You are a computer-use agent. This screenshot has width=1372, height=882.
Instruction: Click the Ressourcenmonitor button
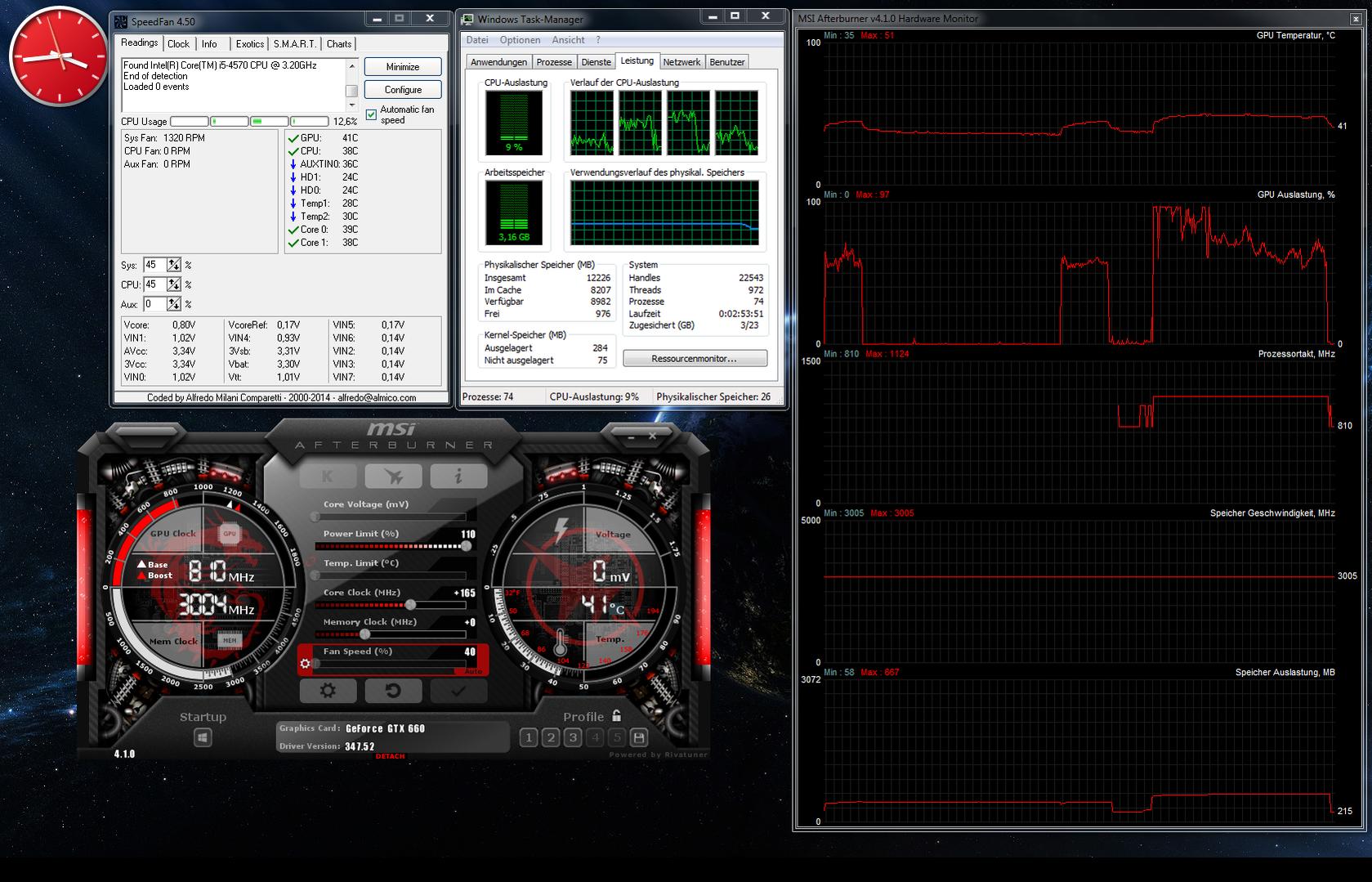point(695,359)
